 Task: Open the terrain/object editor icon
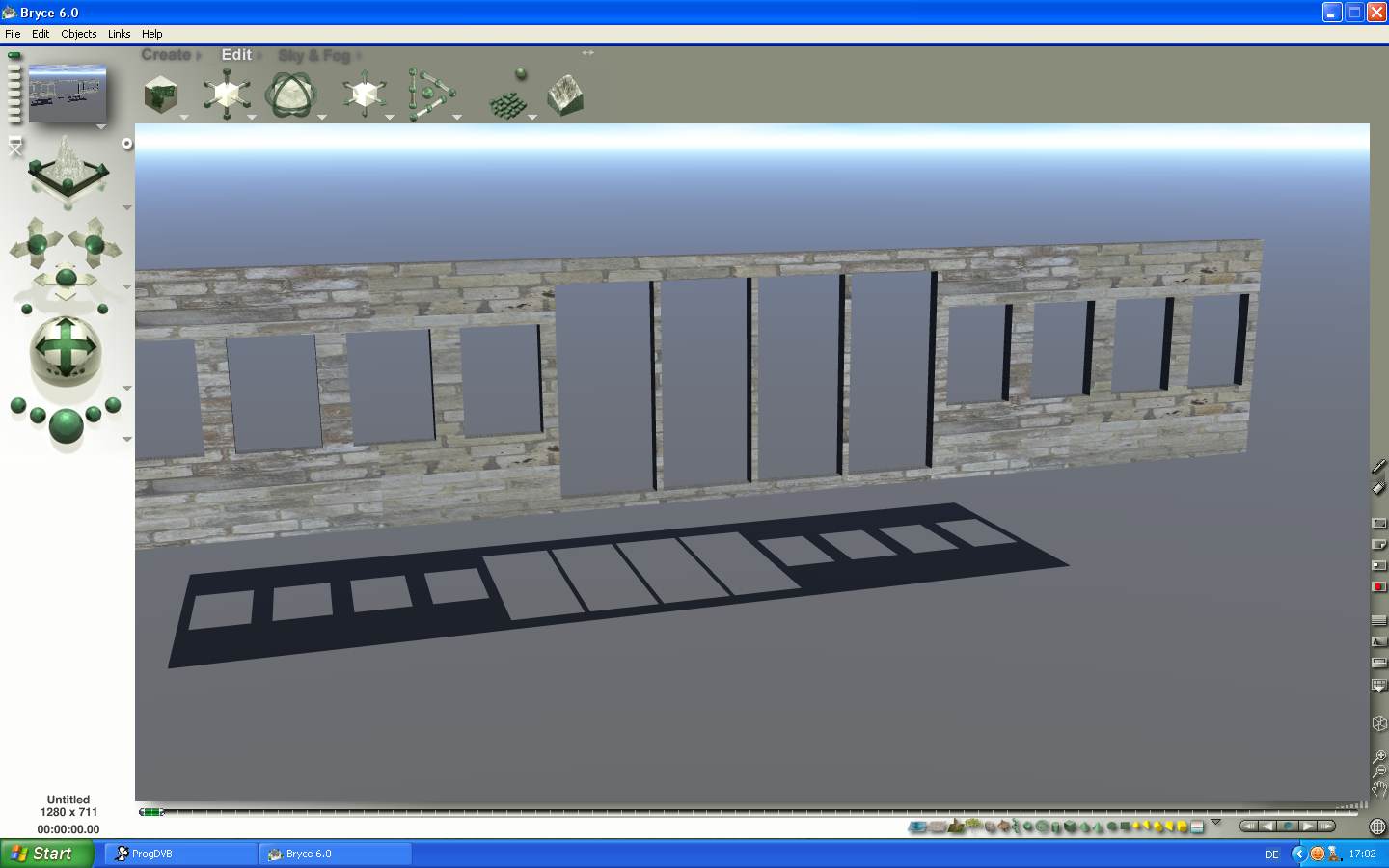pyautogui.click(x=565, y=95)
